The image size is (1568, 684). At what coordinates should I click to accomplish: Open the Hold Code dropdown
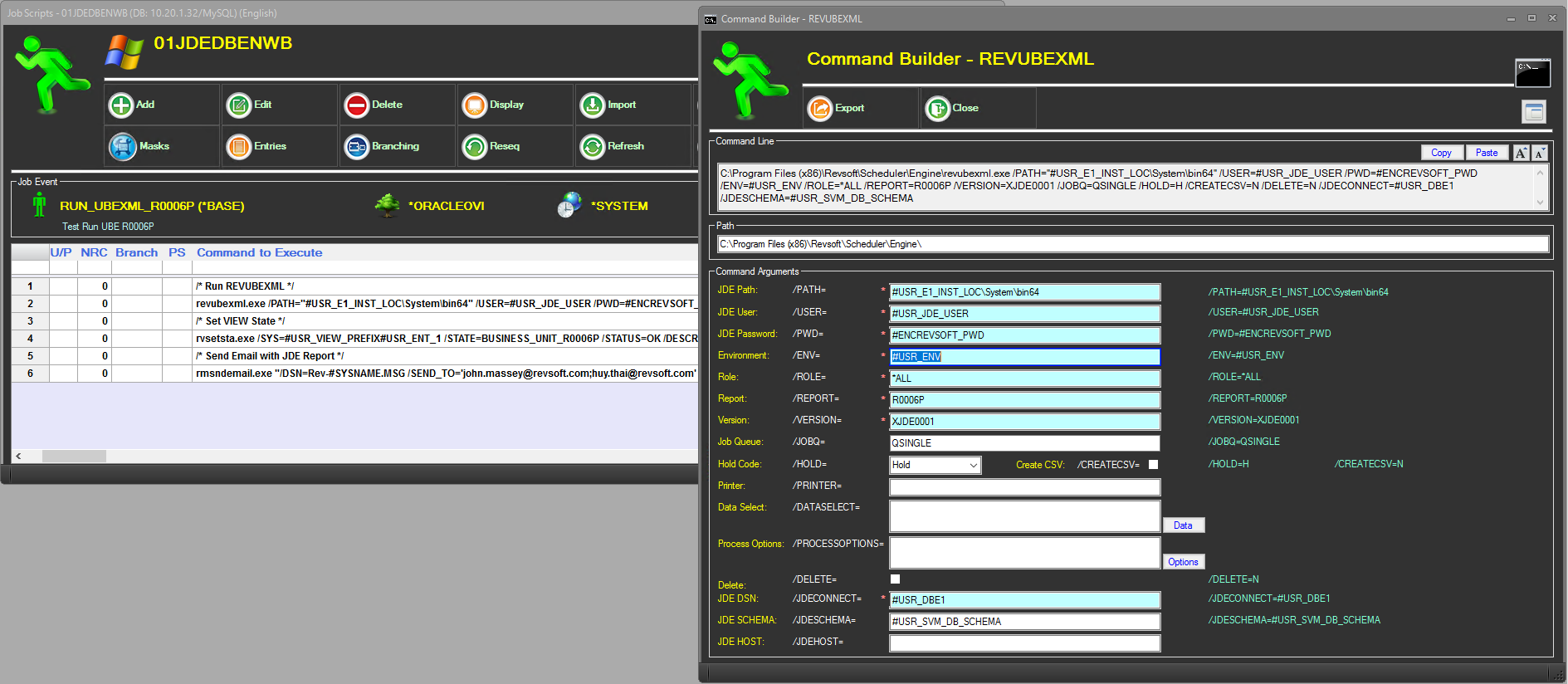(x=935, y=465)
